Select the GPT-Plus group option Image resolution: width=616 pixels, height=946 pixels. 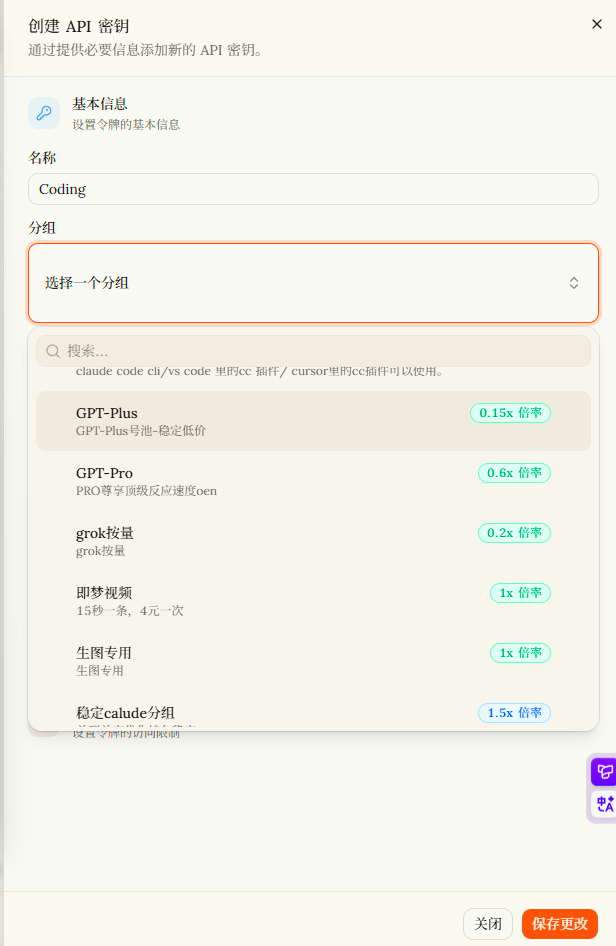tap(313, 421)
